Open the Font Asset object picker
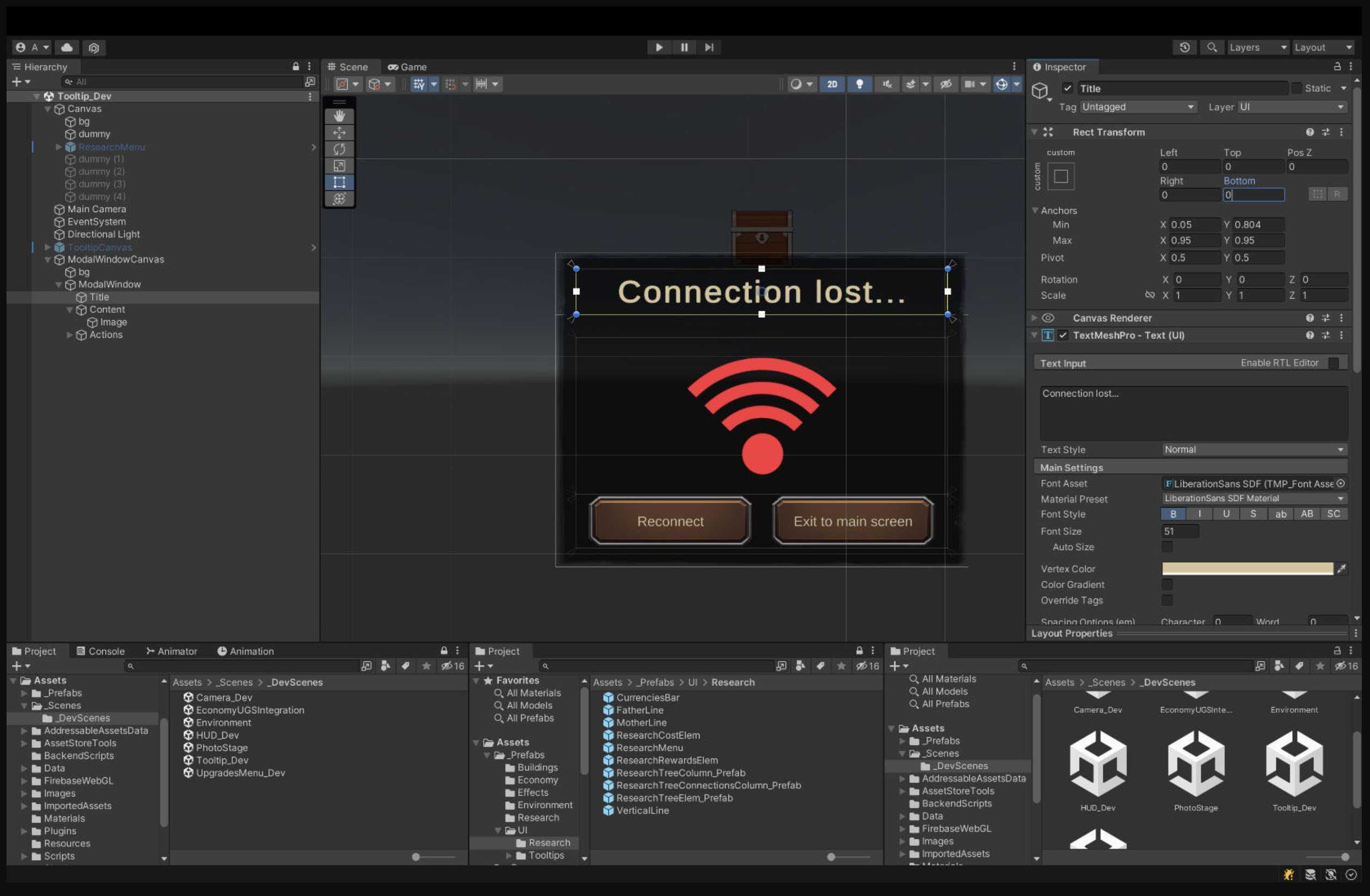This screenshot has width=1370, height=896. [1341, 484]
